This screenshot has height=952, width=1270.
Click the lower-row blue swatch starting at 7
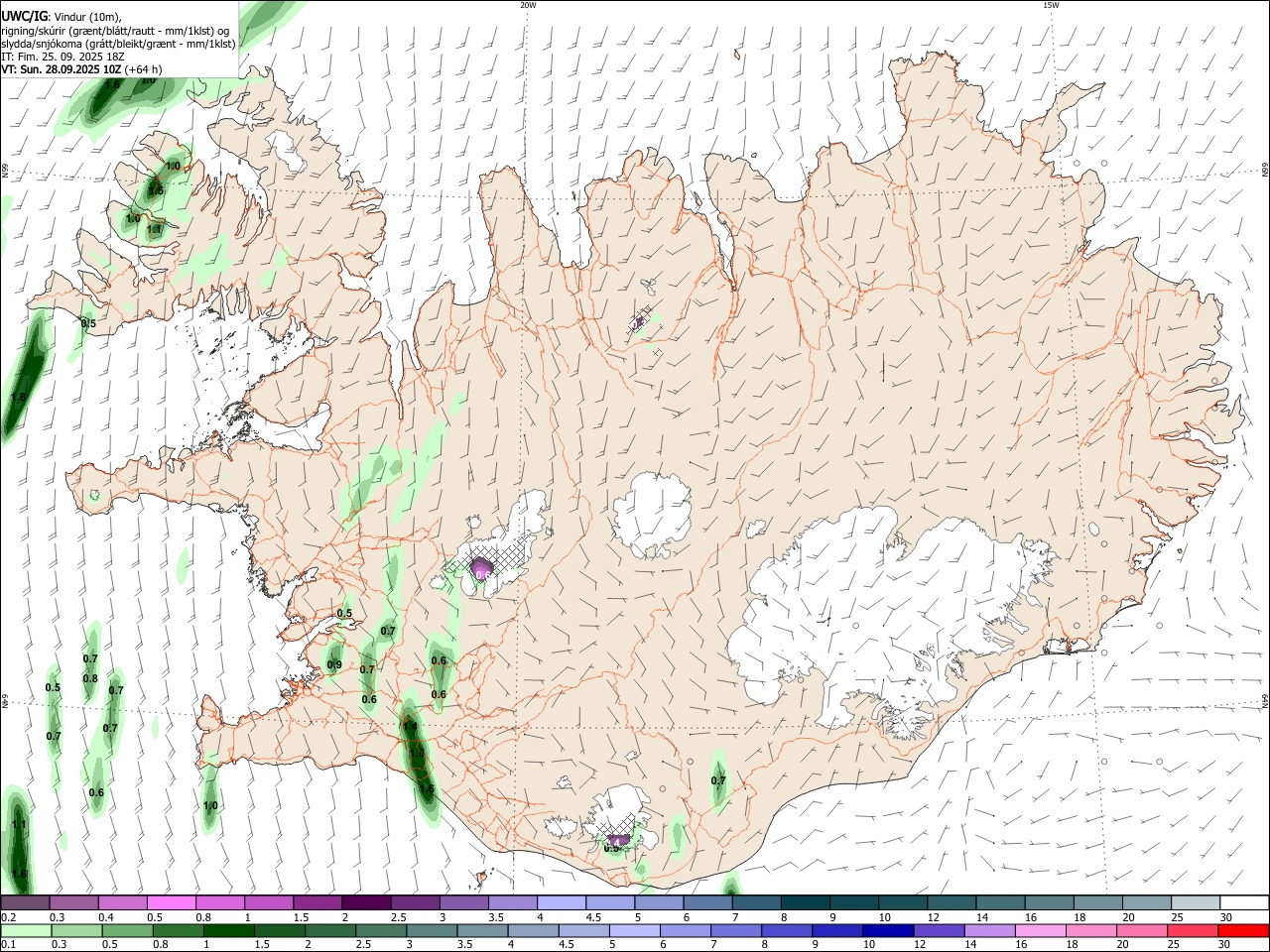coord(736,930)
